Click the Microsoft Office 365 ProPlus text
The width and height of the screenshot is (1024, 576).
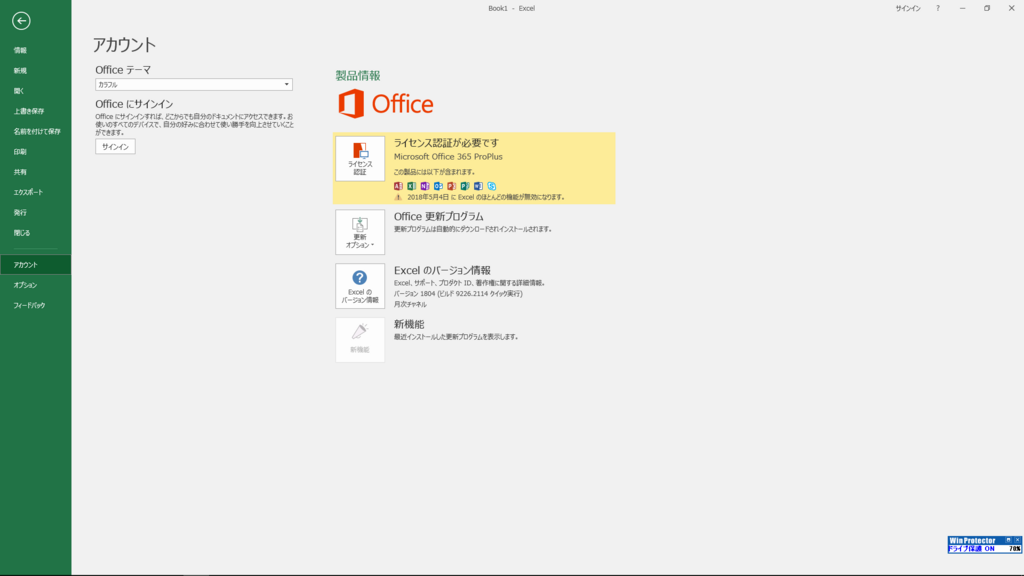tap(448, 157)
